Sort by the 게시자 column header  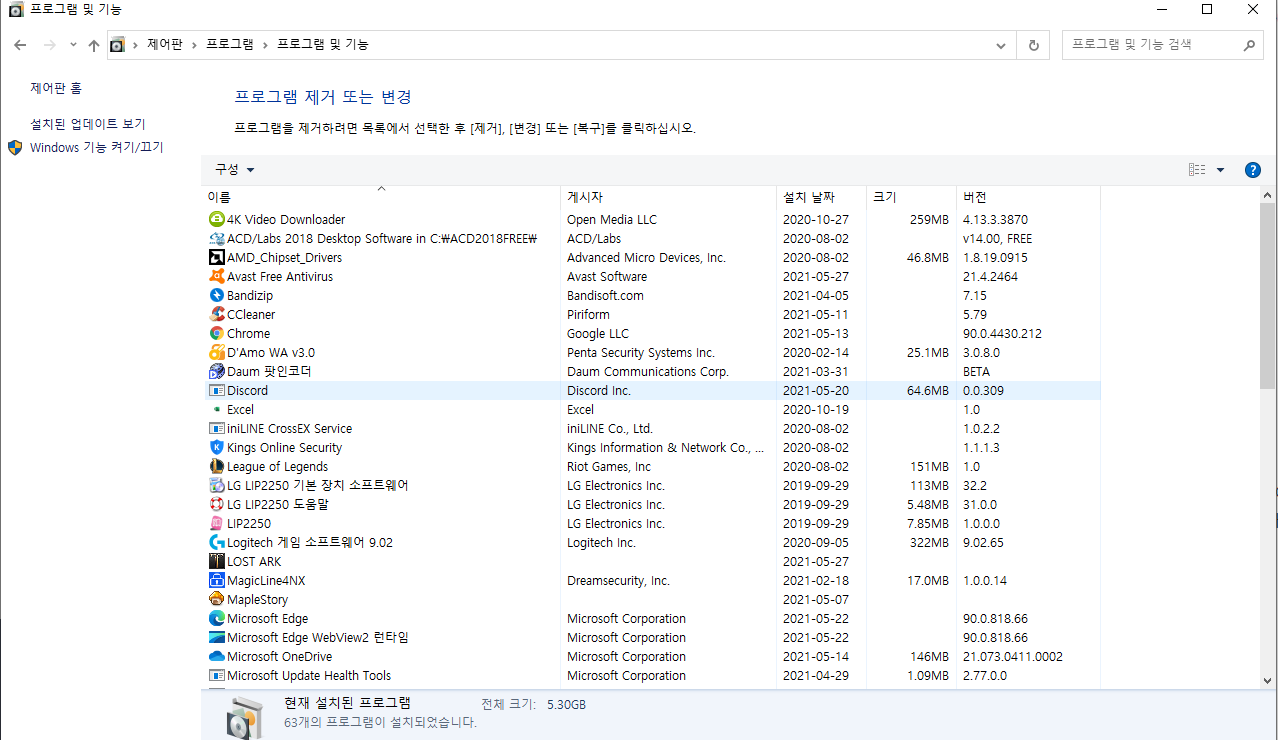(668, 197)
